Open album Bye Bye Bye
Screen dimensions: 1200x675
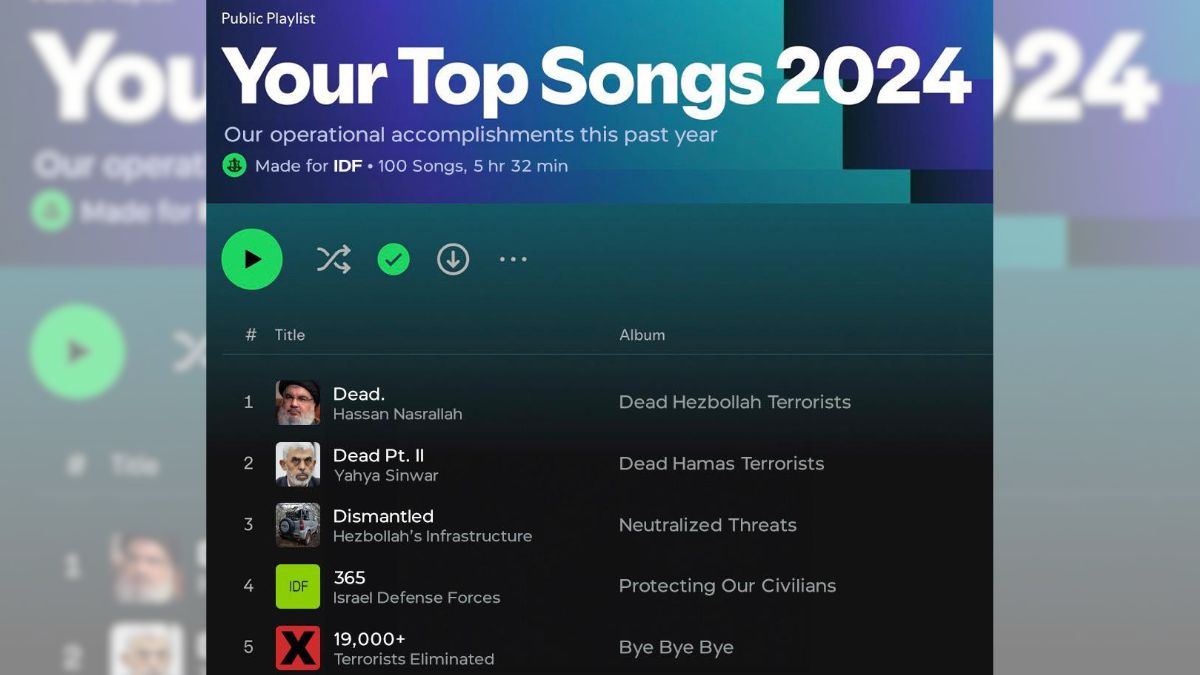coord(676,648)
